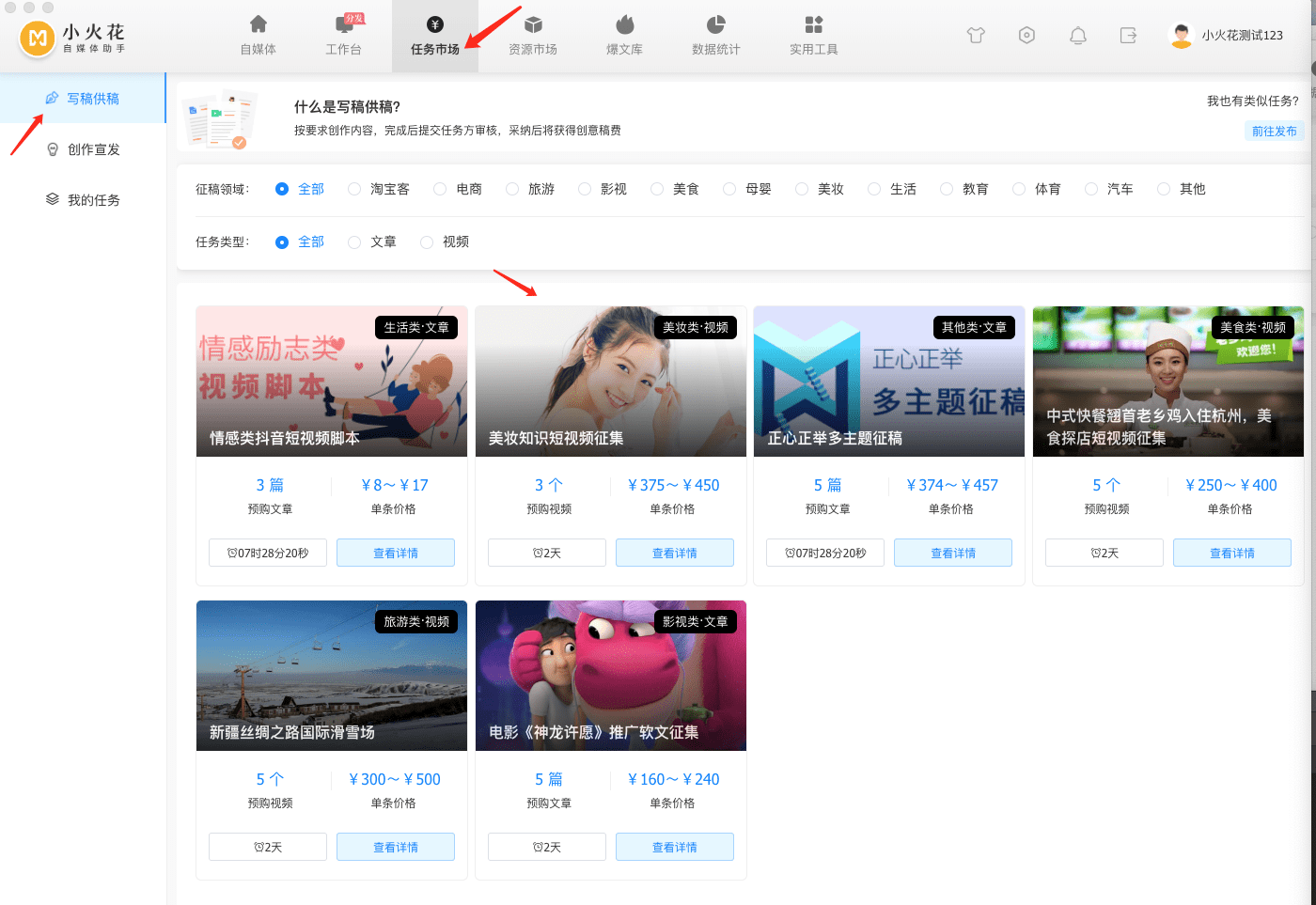Click the countdown on 正心正举 card

[x=825, y=553]
